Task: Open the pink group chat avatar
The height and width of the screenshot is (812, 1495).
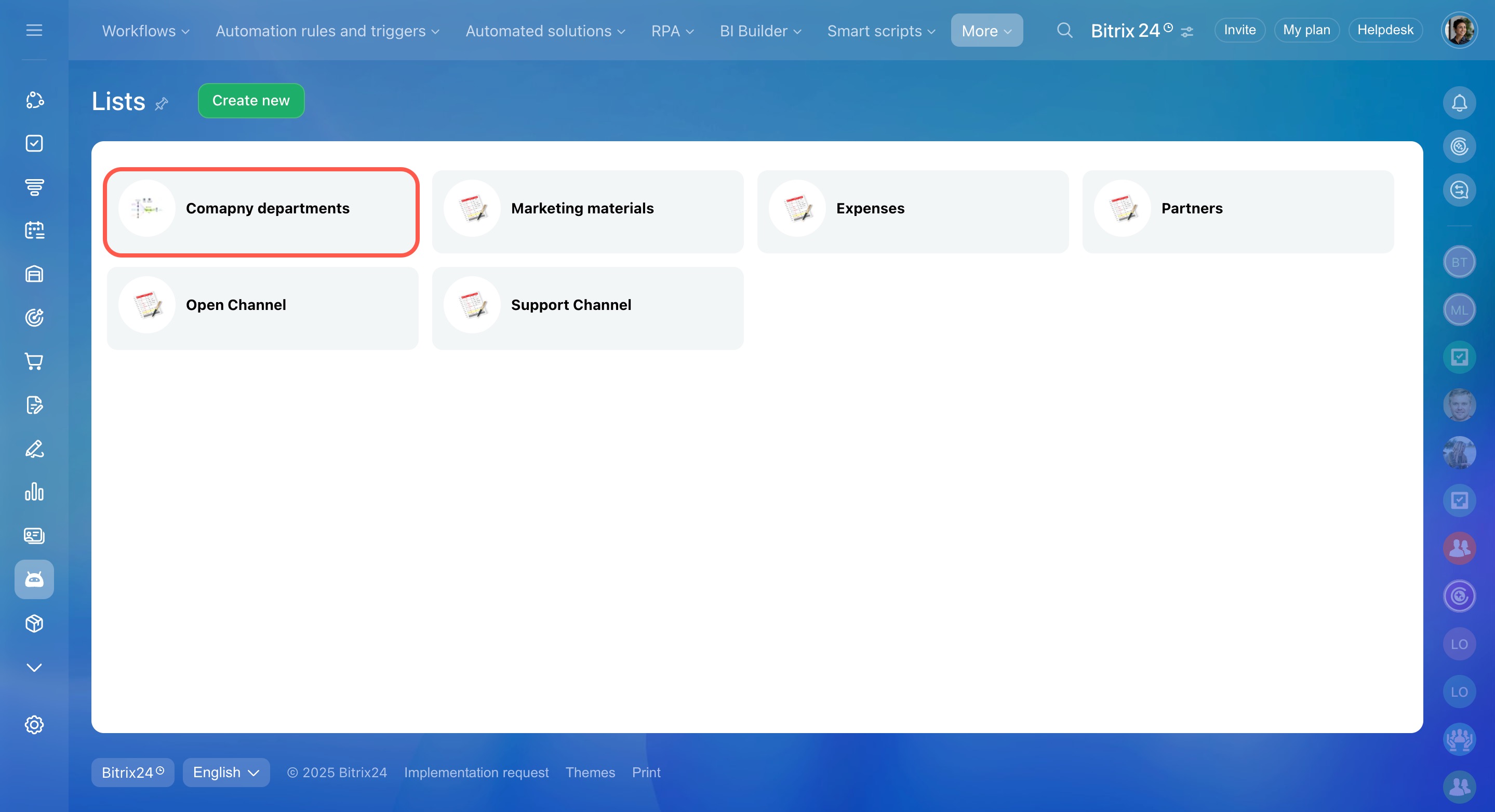Action: [x=1459, y=548]
